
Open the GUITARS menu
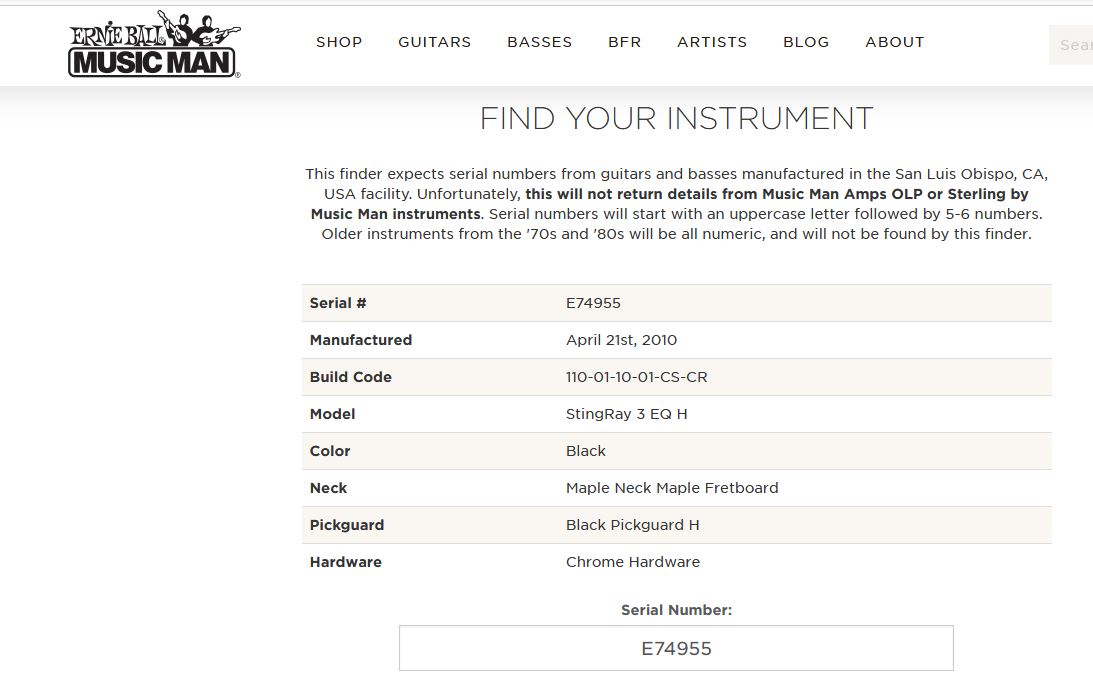point(434,42)
